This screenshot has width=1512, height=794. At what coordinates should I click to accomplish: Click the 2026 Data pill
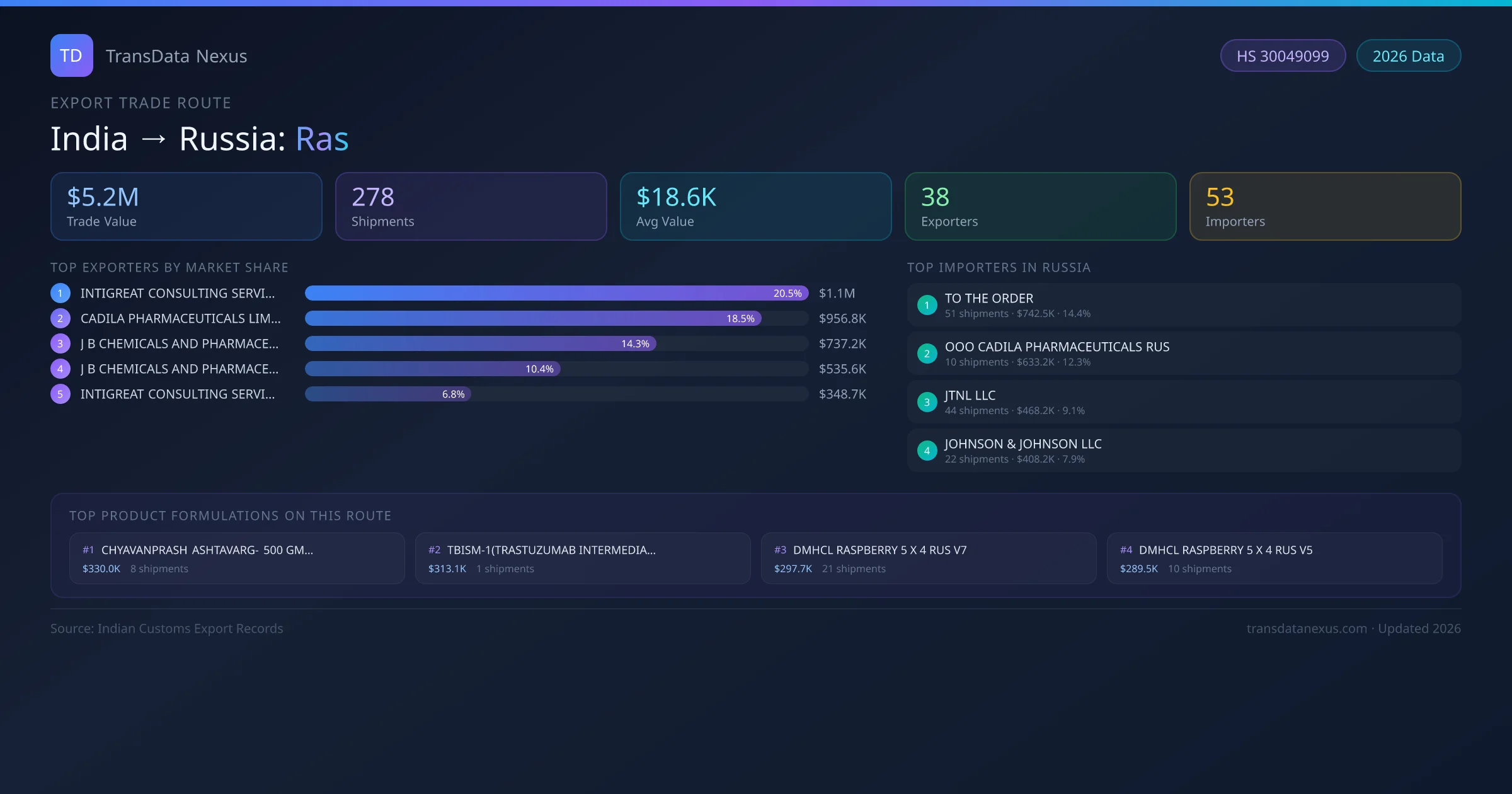[x=1408, y=56]
